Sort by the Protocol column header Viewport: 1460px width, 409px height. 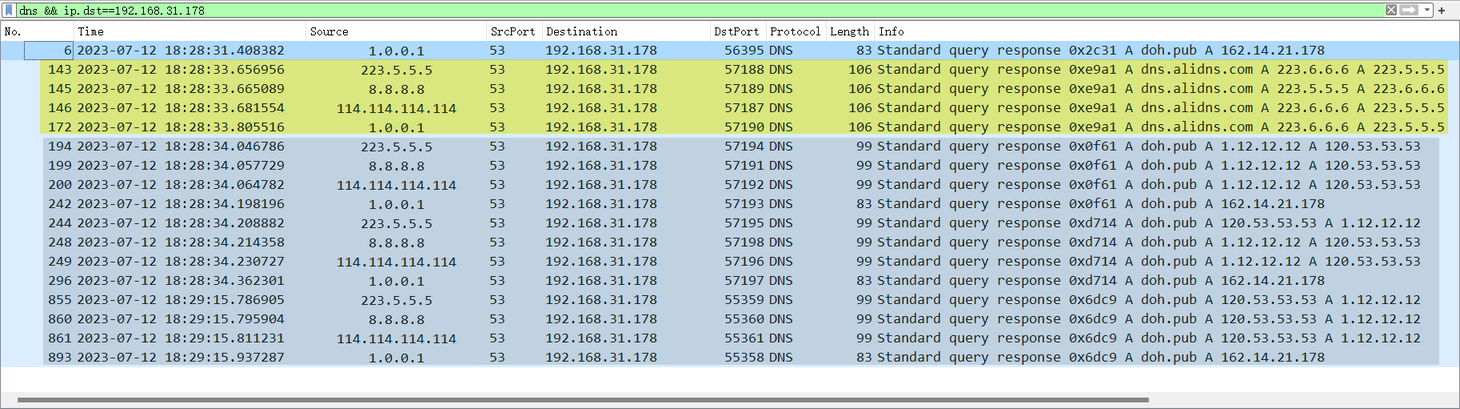click(x=794, y=32)
